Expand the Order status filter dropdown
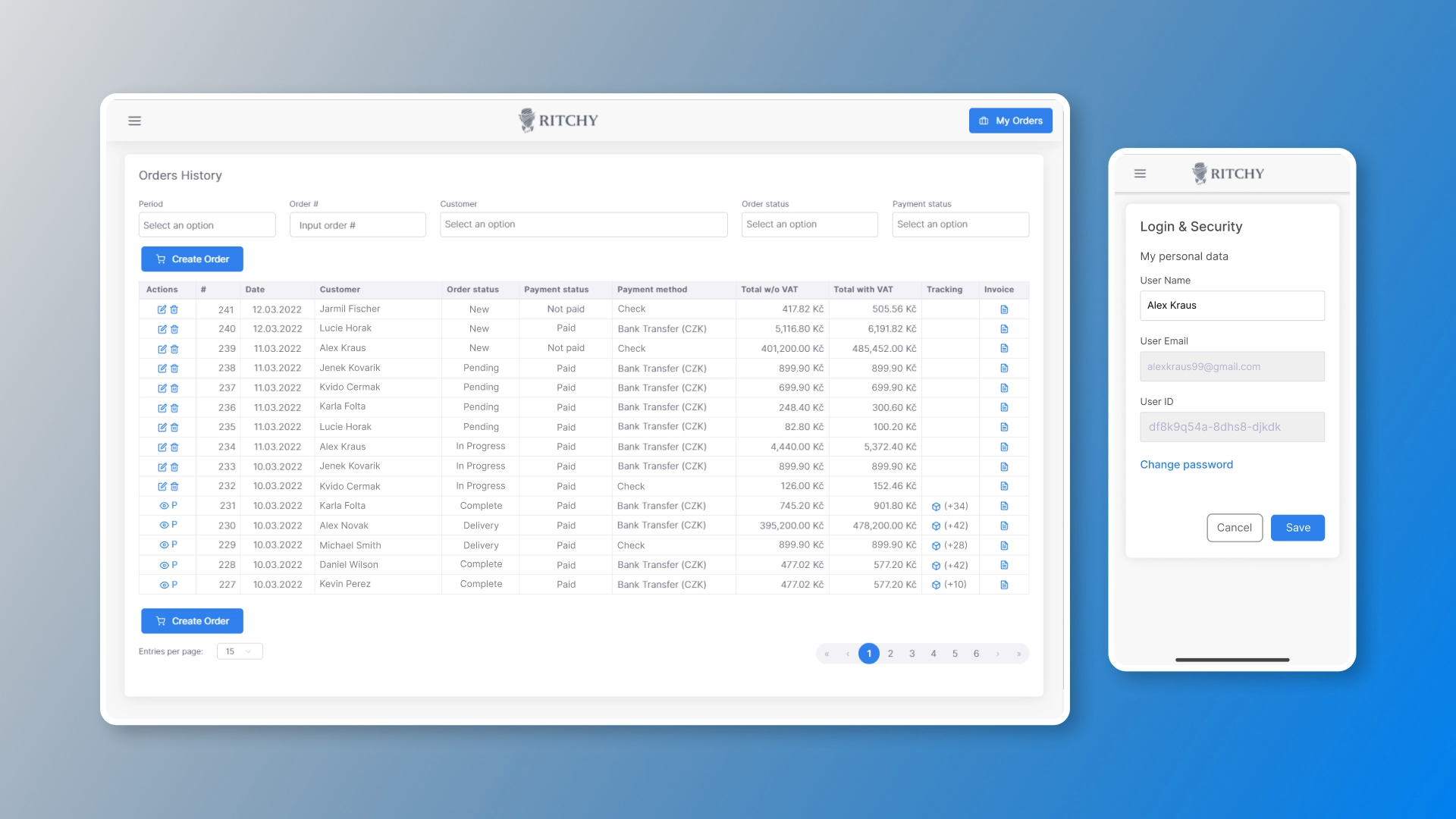Image resolution: width=1456 pixels, height=819 pixels. click(x=809, y=224)
